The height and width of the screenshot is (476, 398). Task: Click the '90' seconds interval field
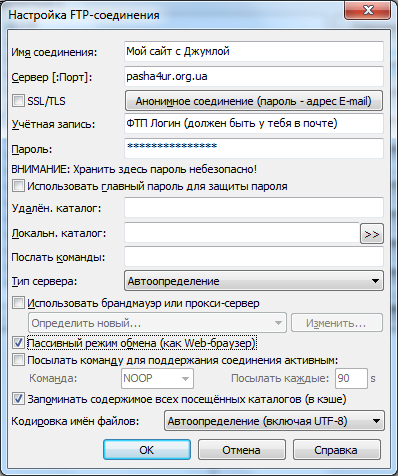point(351,378)
